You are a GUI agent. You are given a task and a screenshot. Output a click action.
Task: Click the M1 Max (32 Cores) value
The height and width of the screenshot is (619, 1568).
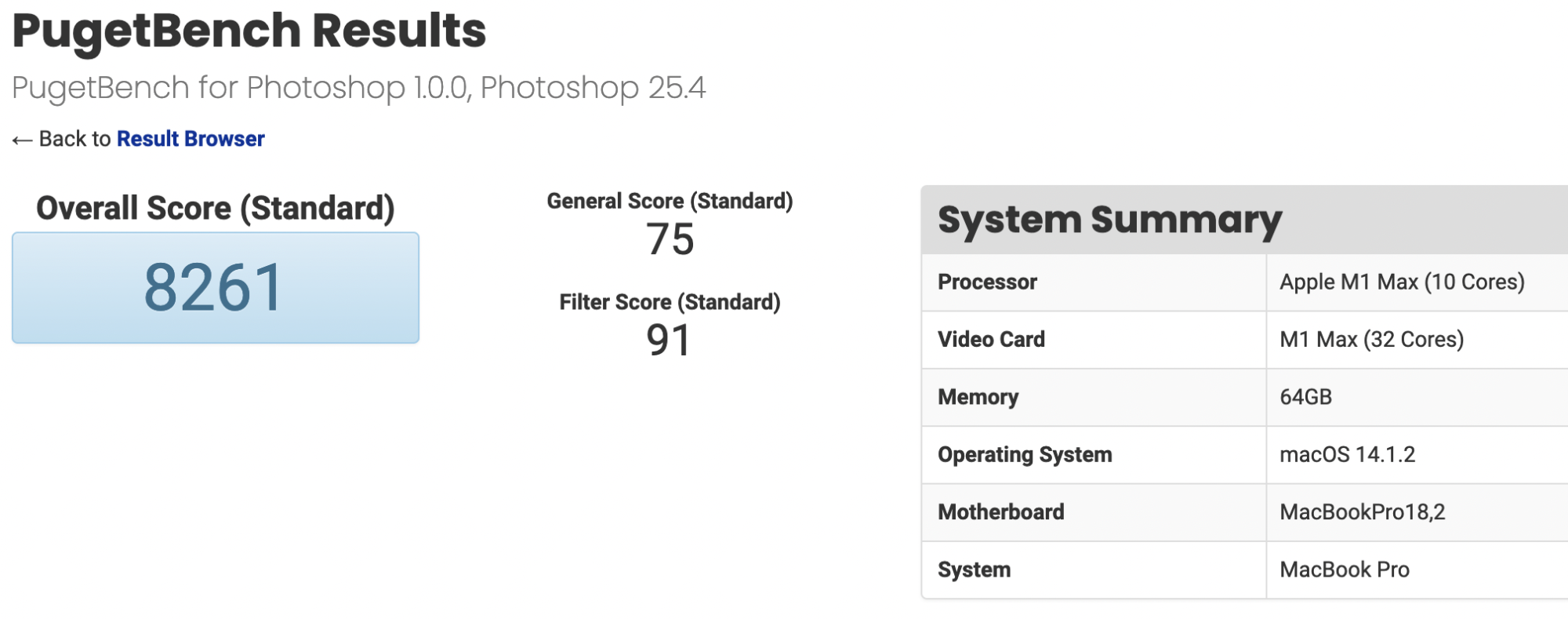tap(1371, 339)
